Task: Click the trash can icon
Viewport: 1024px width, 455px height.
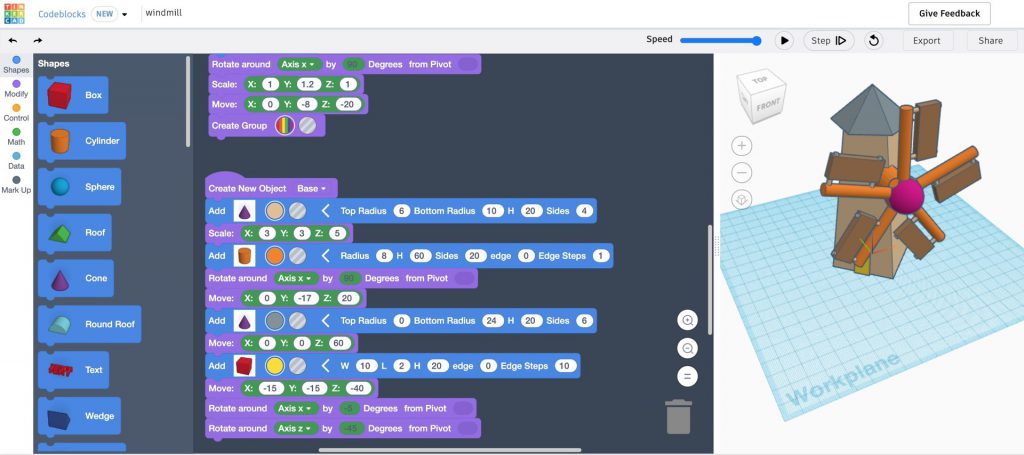Action: pyautogui.click(x=678, y=416)
